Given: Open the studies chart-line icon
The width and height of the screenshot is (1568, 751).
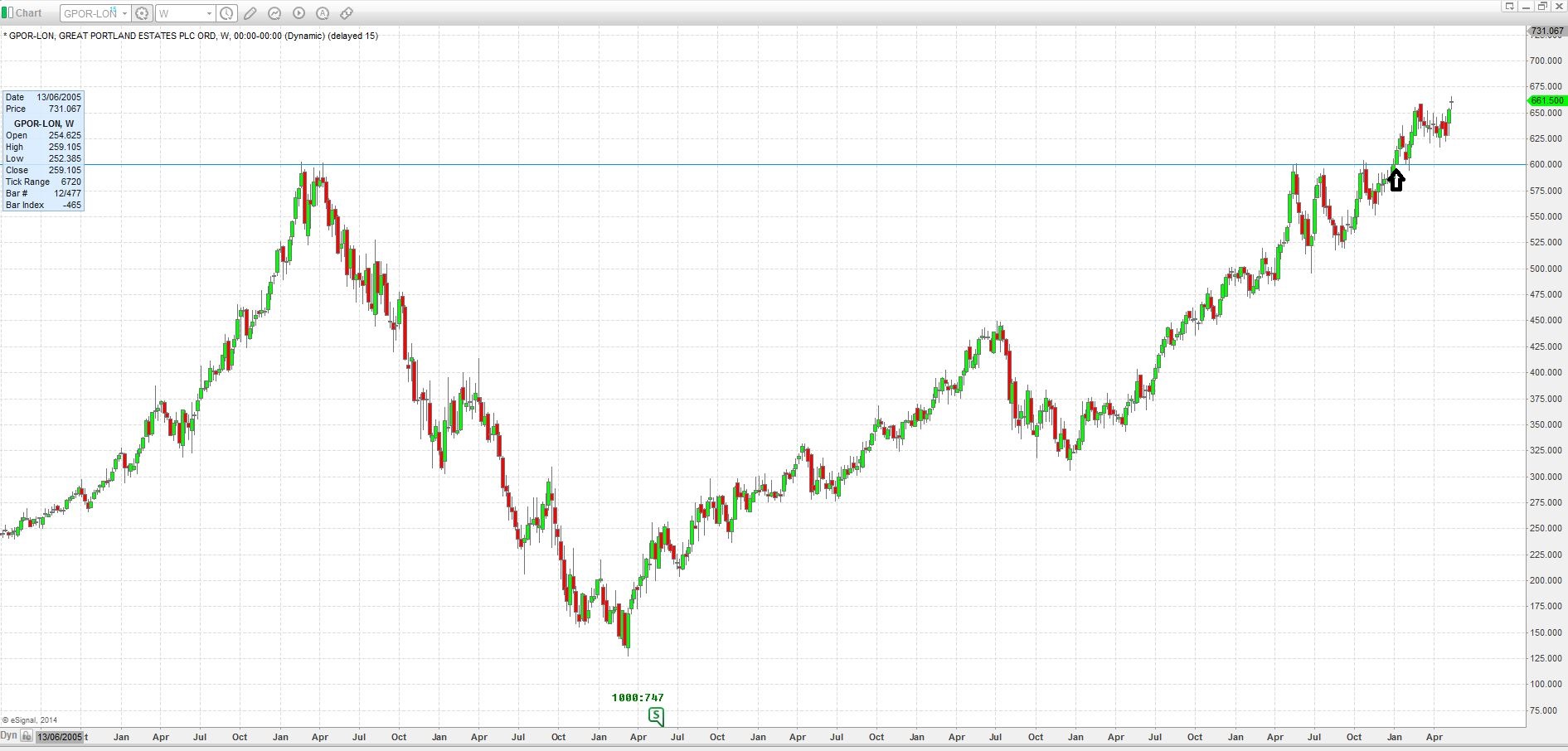Looking at the screenshot, I should pos(274,13).
